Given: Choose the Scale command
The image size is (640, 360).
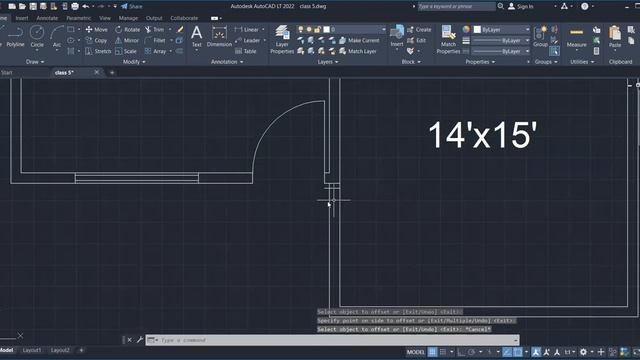Looking at the screenshot, I should tap(126, 51).
